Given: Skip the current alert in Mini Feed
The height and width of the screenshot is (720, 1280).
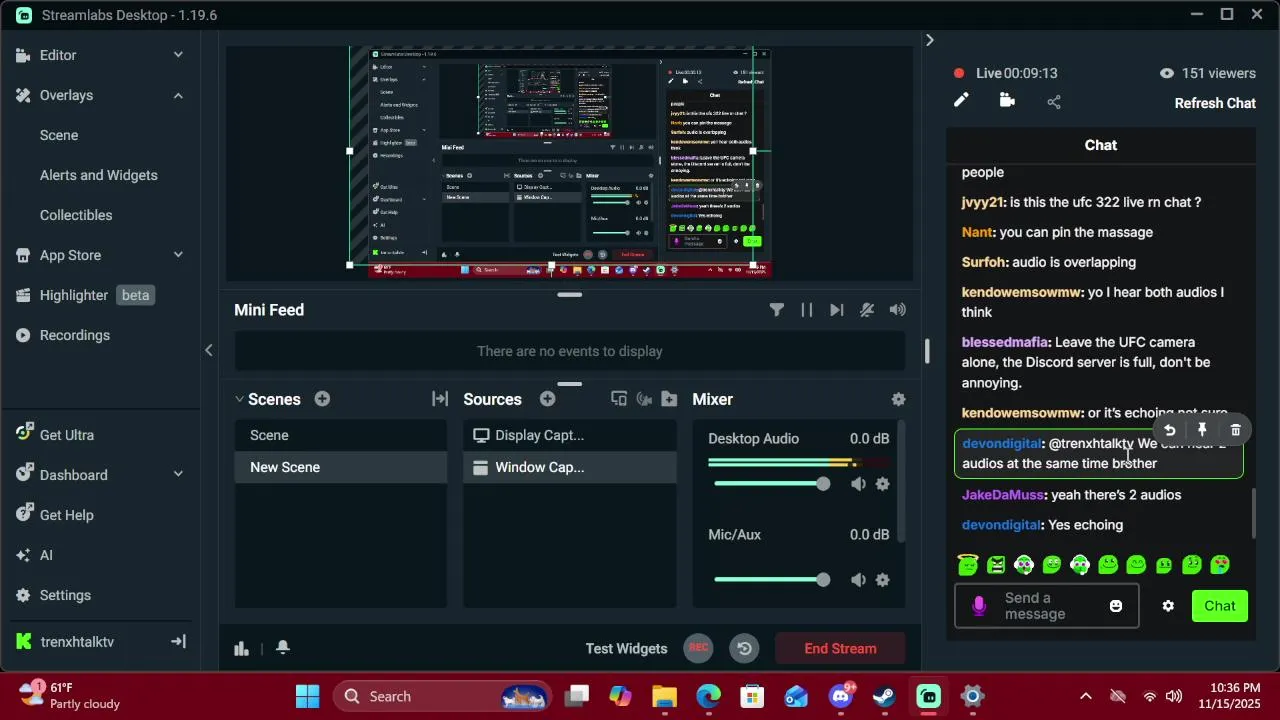Looking at the screenshot, I should click(x=836, y=310).
